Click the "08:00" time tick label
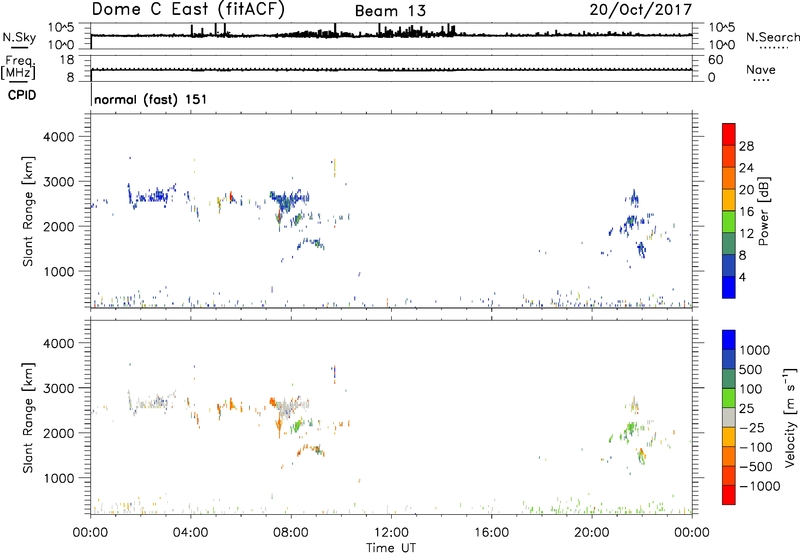The width and height of the screenshot is (800, 554). click(291, 533)
